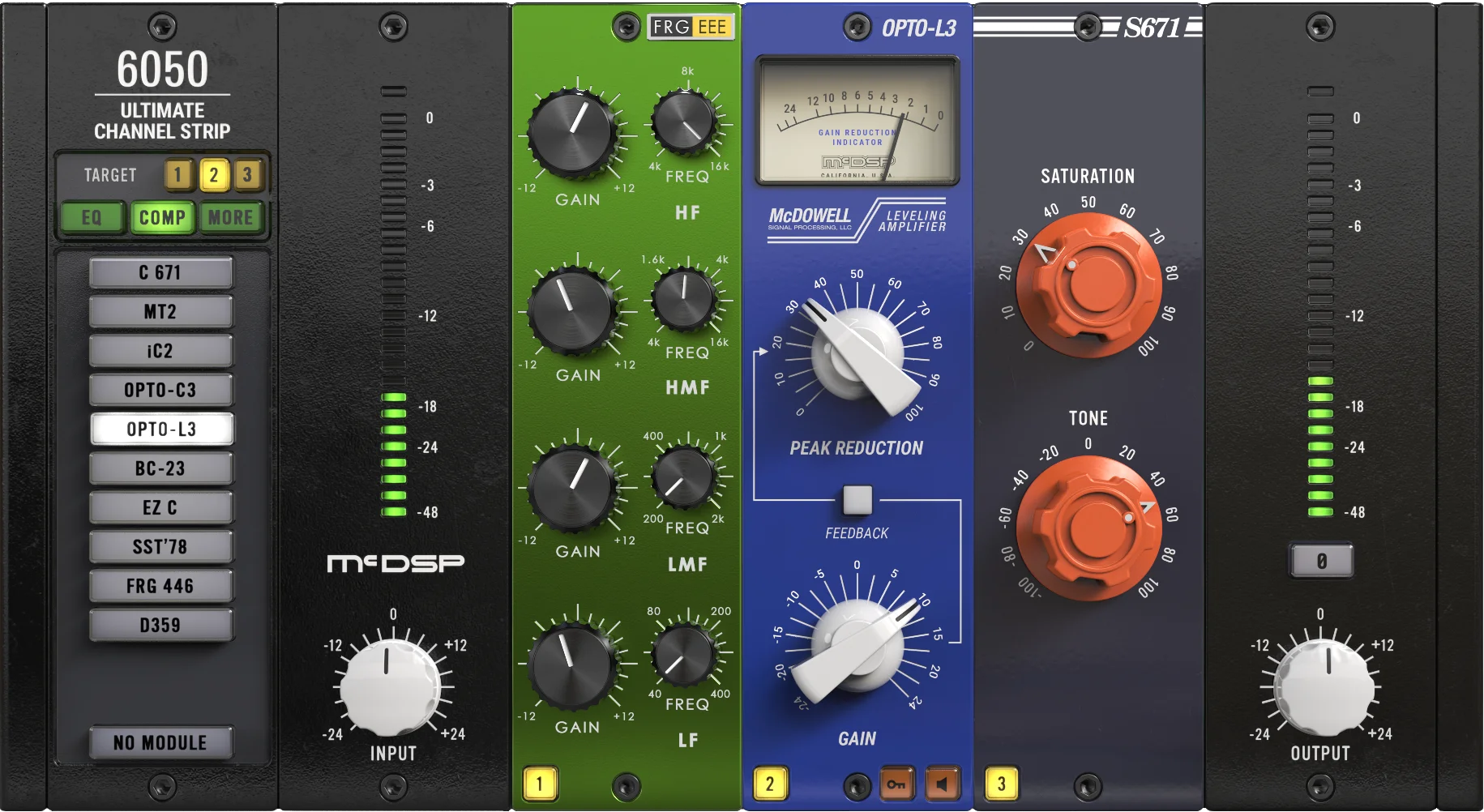Image resolution: width=1484 pixels, height=812 pixels.
Task: Choose the OPTO-L3 module
Action: point(160,429)
